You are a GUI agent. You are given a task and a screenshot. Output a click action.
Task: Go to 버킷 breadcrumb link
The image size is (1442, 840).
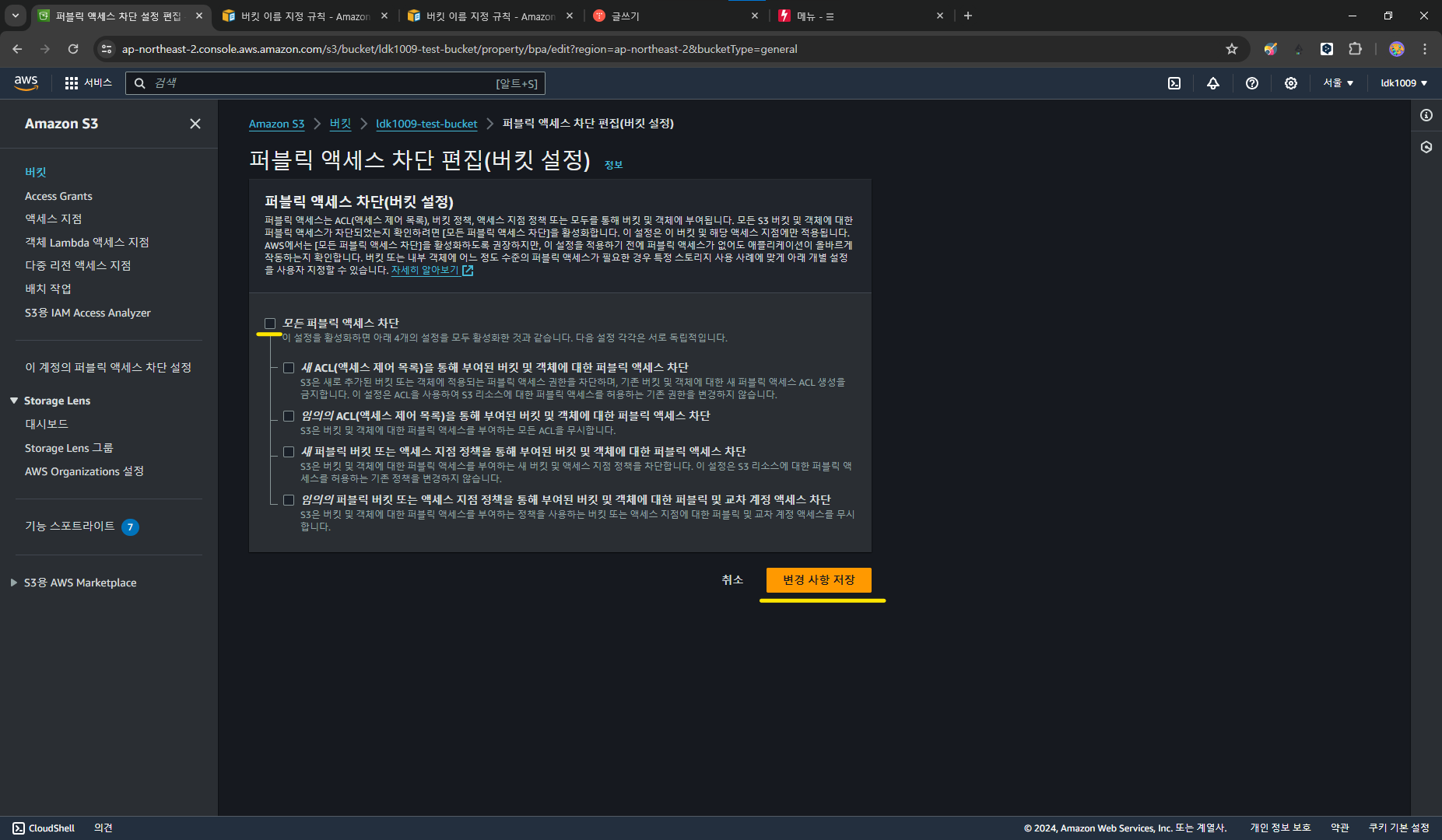(x=340, y=124)
